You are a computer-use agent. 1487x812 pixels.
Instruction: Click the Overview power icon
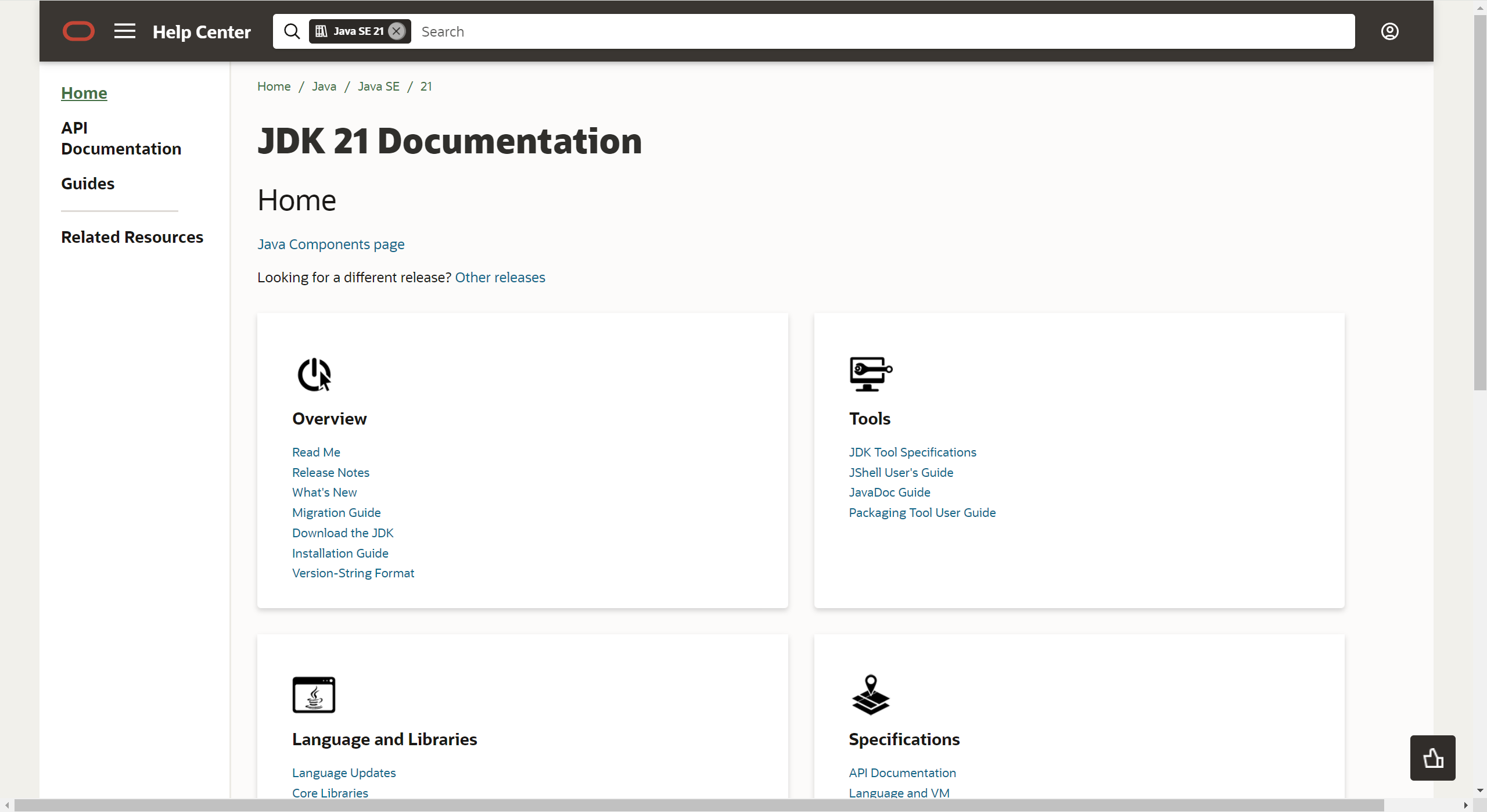pyautogui.click(x=314, y=374)
